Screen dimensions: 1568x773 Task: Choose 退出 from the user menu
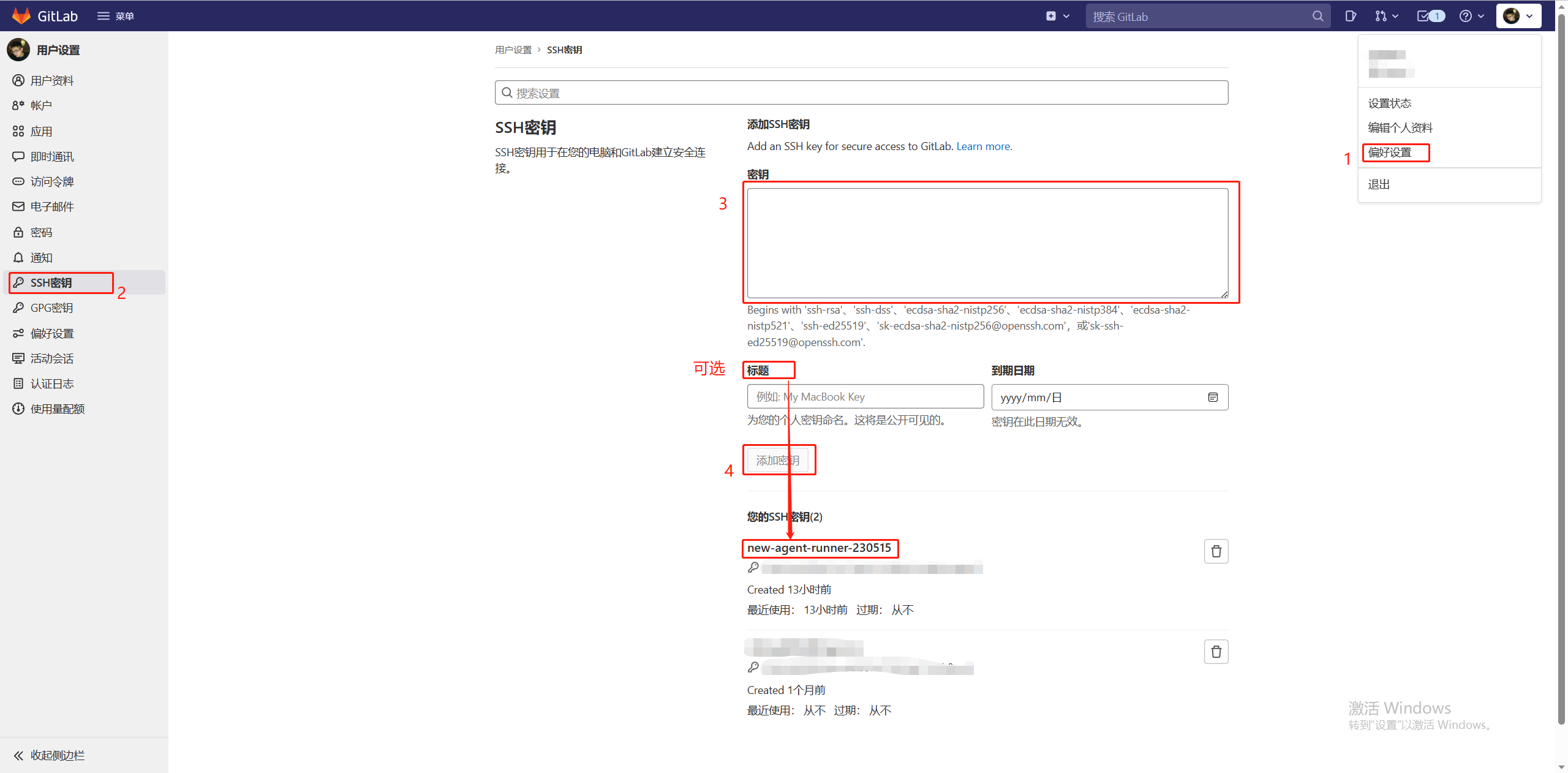pos(1379,184)
